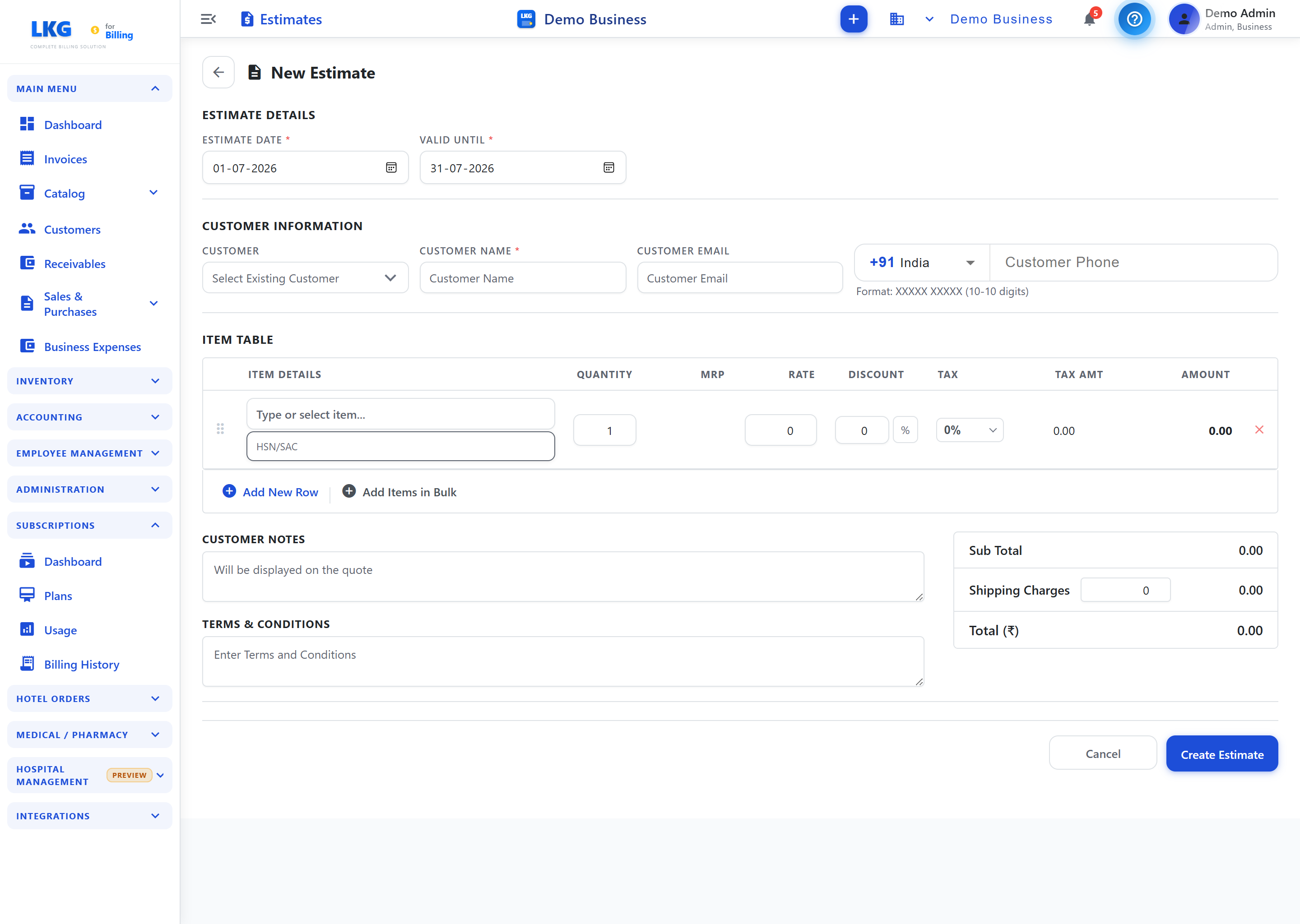The image size is (1300, 924).
Task: Expand the Hospital Management section
Action: tap(89, 775)
